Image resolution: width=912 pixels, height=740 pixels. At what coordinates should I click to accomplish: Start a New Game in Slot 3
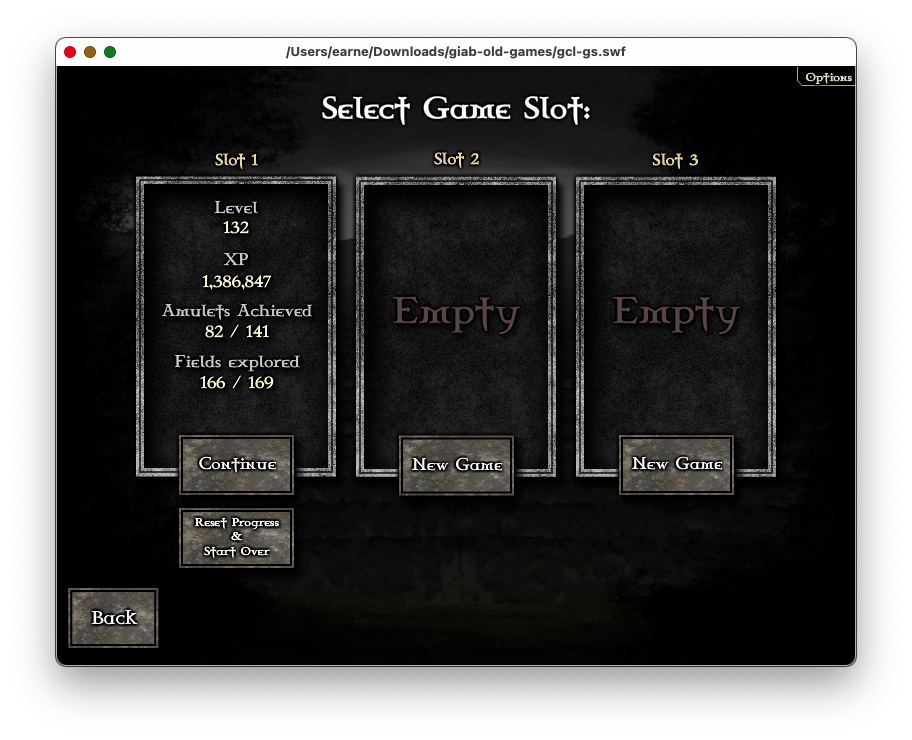676,465
